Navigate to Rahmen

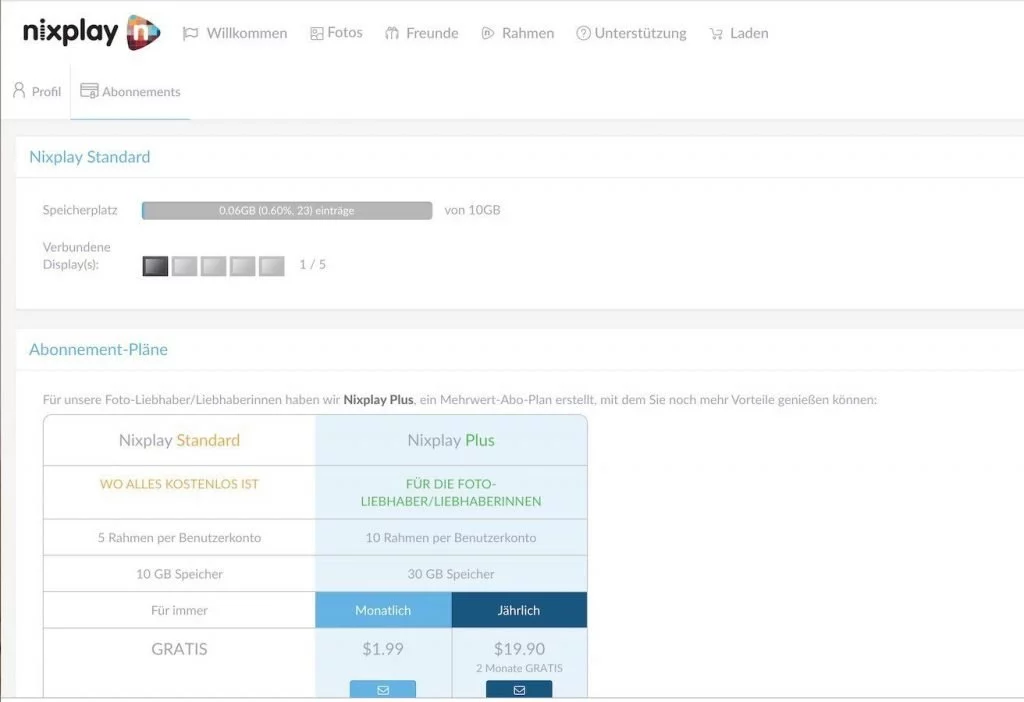(x=518, y=33)
